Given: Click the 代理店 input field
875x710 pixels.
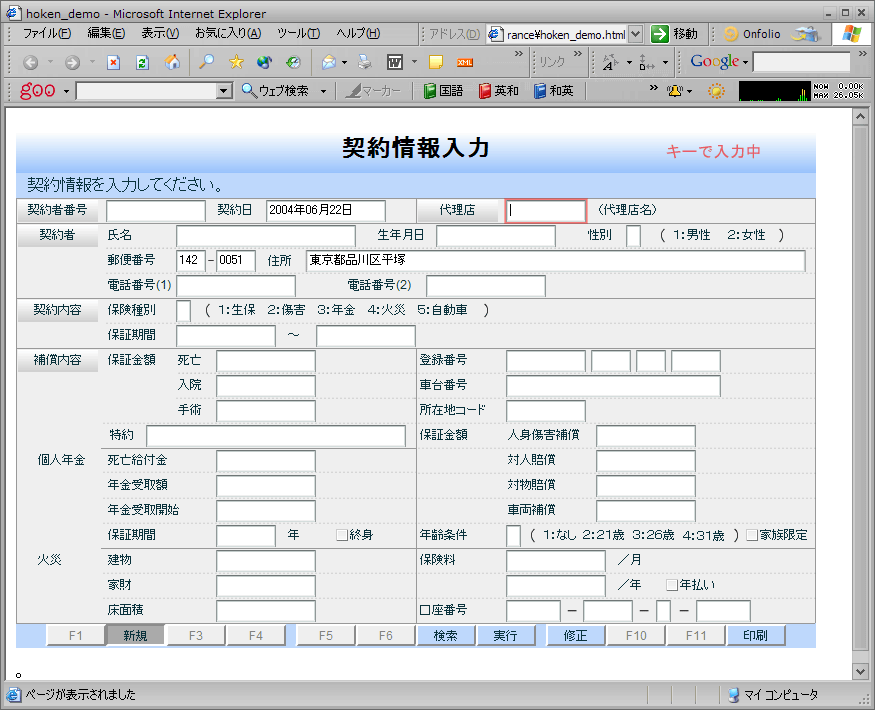Looking at the screenshot, I should (x=546, y=211).
